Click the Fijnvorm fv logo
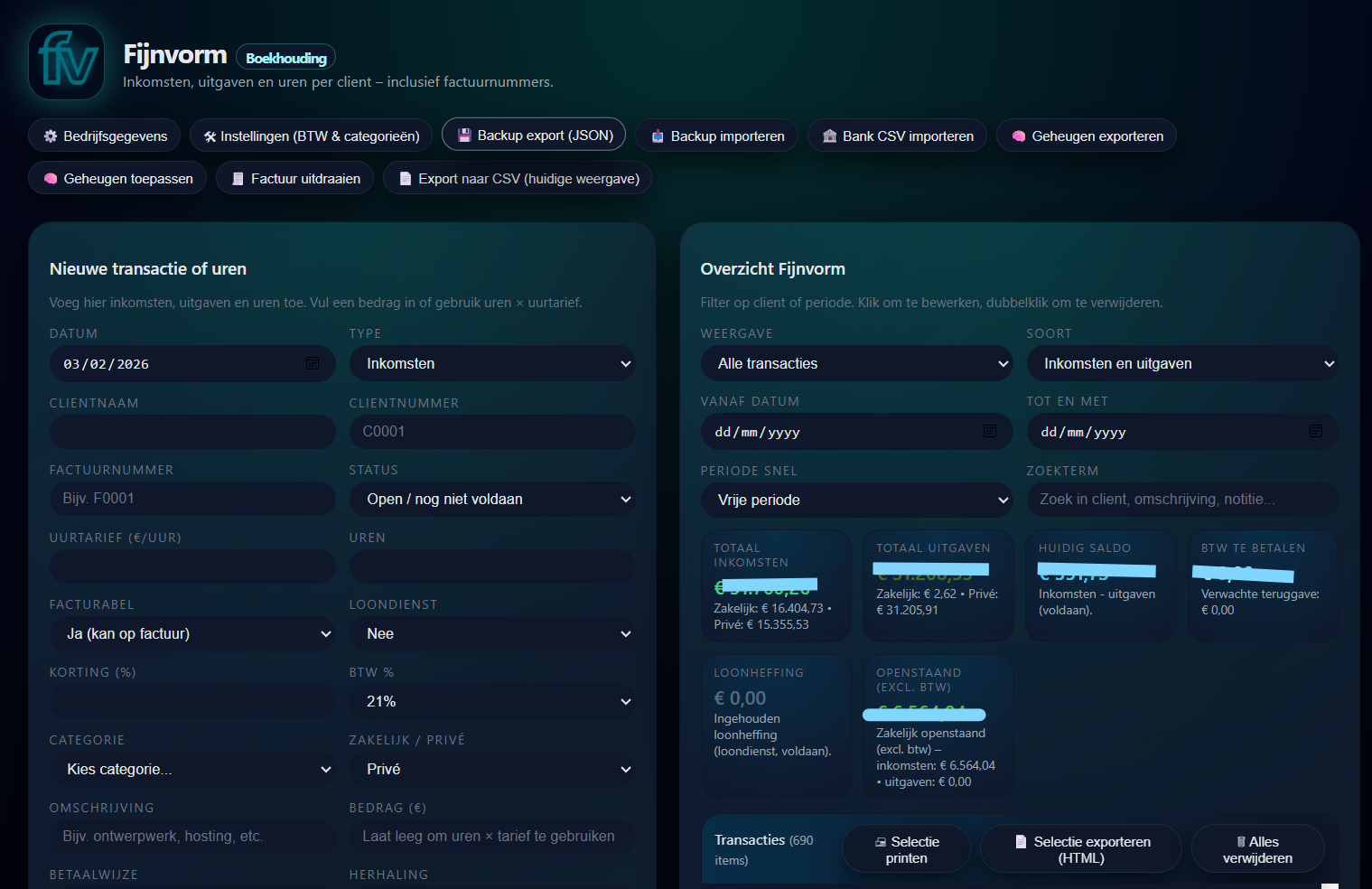This screenshot has width=1372, height=889. 67,61
